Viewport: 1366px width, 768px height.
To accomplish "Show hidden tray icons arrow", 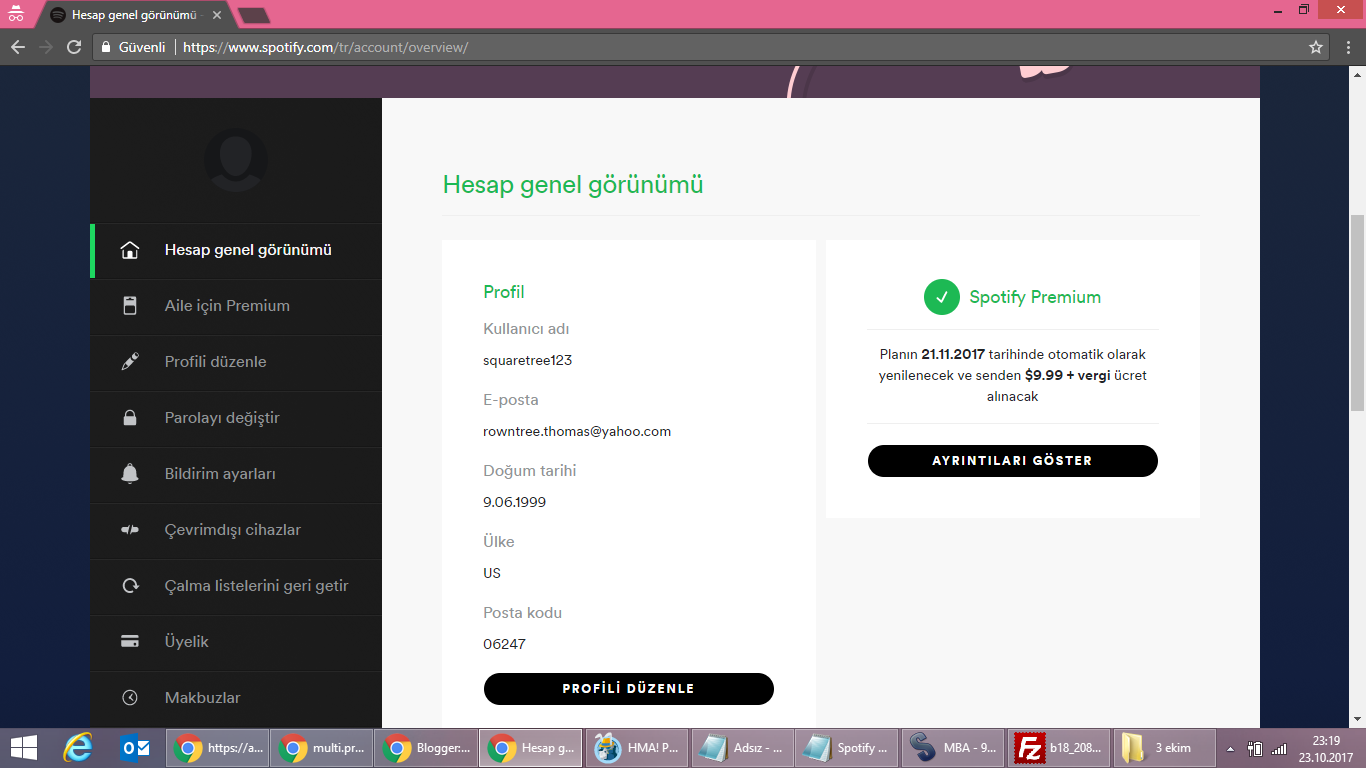I will pyautogui.click(x=1231, y=748).
